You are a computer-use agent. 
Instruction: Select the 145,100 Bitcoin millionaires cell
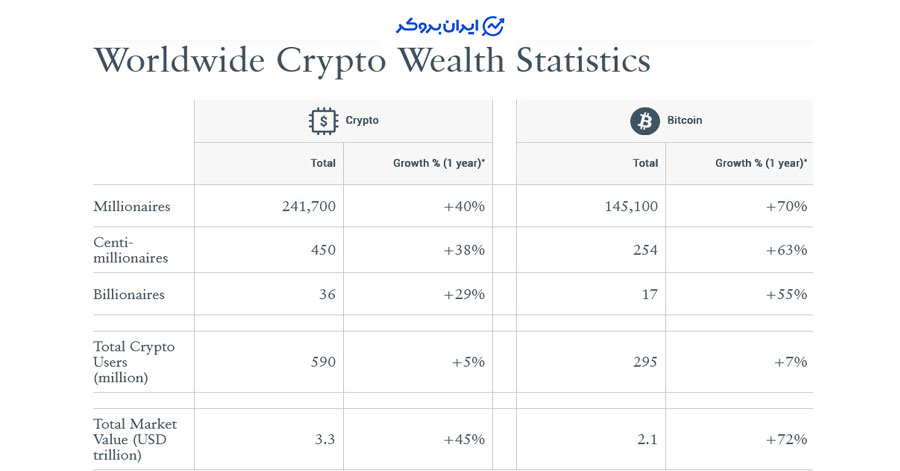(x=631, y=207)
